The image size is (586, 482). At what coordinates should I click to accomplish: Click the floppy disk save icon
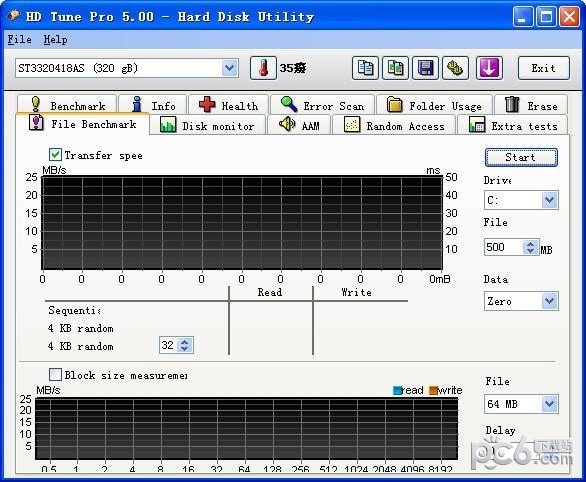[425, 68]
